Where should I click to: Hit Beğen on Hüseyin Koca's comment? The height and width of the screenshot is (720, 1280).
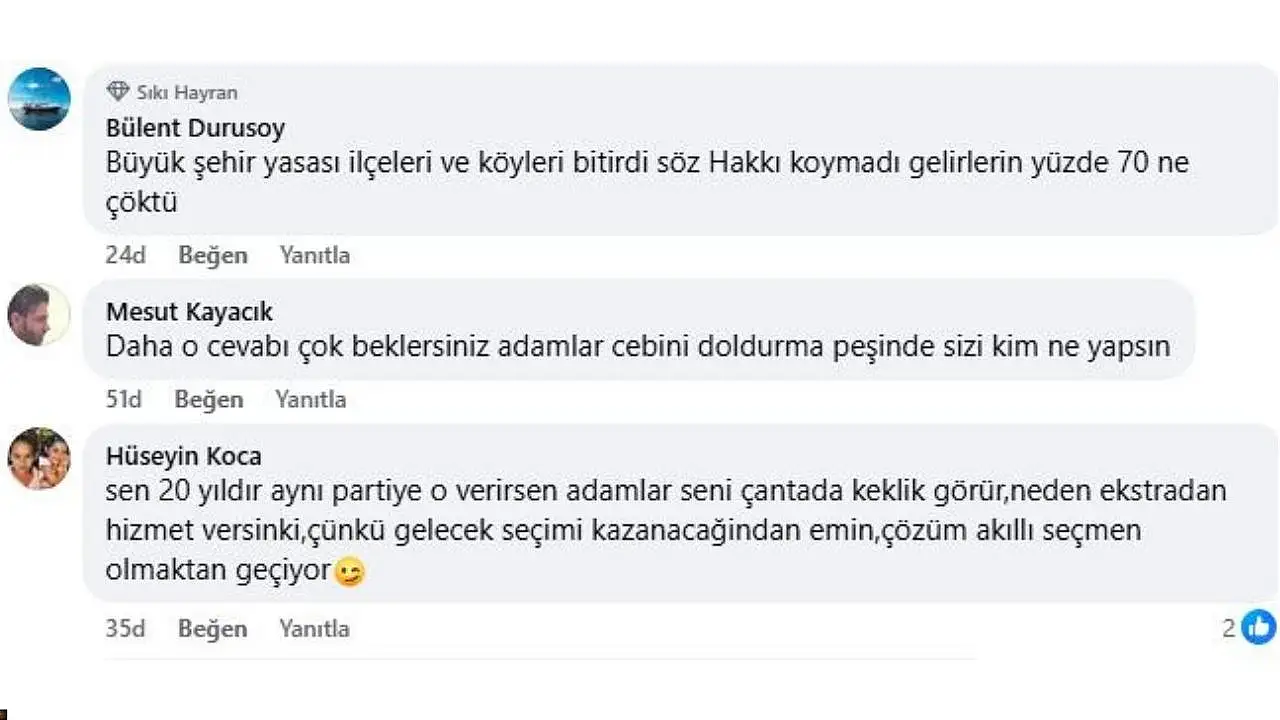pos(213,628)
